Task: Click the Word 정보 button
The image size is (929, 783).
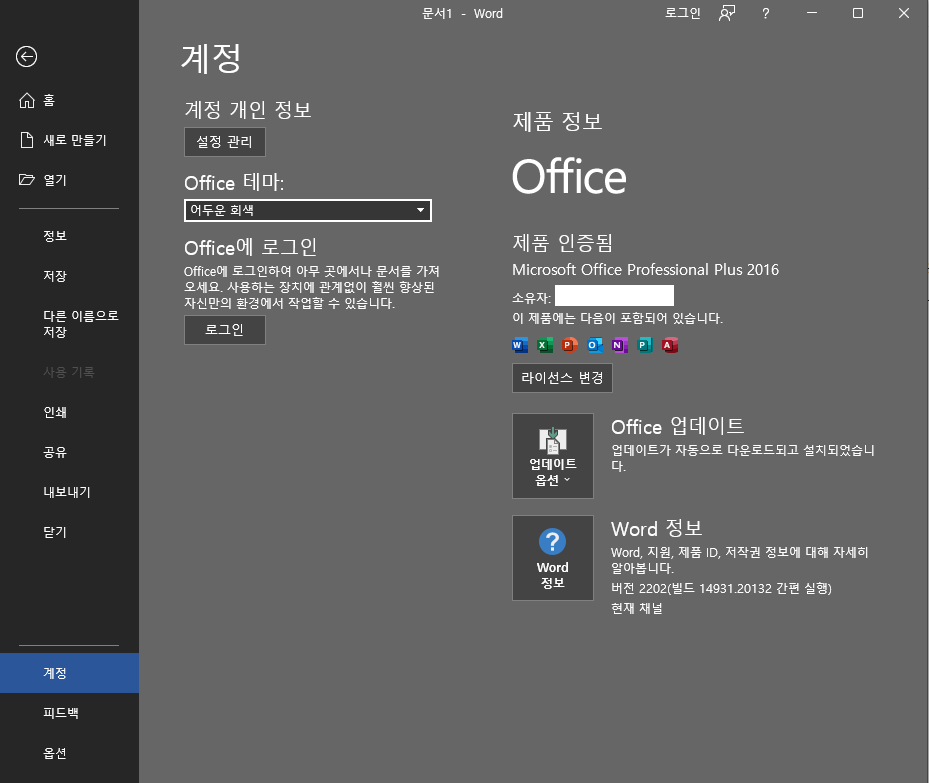Action: tap(553, 558)
